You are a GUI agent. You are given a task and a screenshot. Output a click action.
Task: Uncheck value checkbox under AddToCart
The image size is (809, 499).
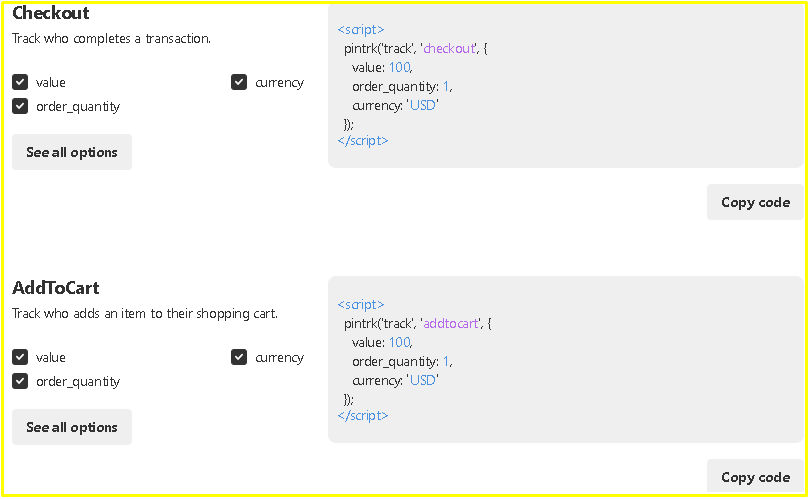(20, 357)
